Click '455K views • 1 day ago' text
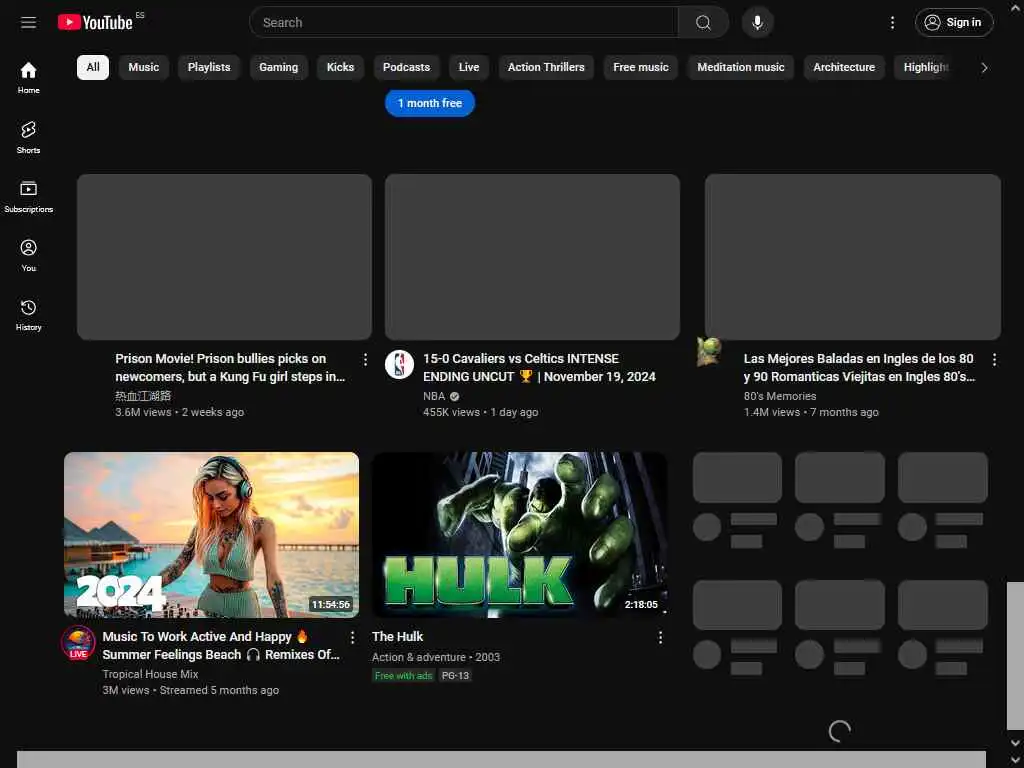The width and height of the screenshot is (1024, 768). 481,413
